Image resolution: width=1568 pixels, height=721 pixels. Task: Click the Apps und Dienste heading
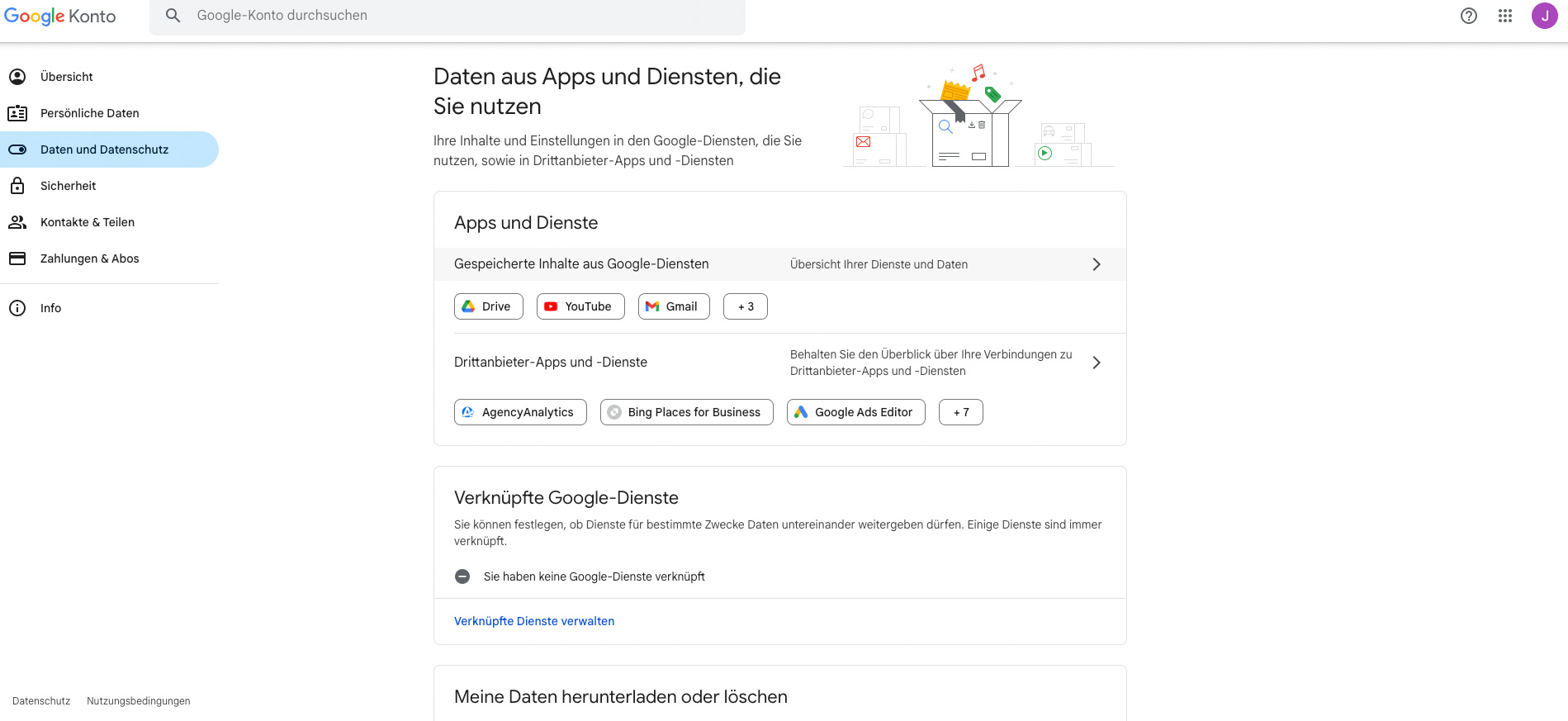tap(526, 223)
